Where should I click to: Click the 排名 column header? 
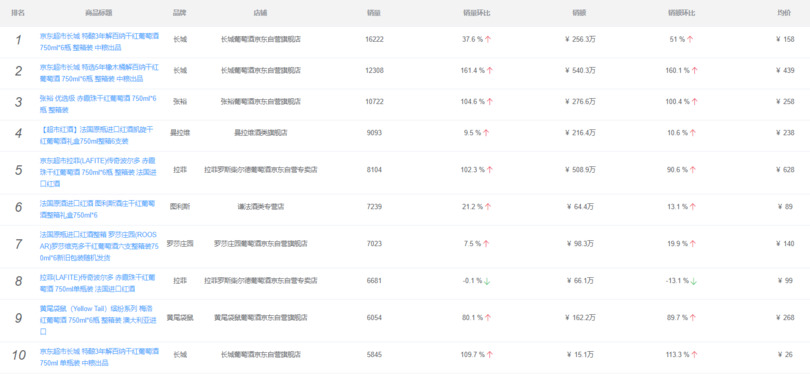(x=18, y=12)
